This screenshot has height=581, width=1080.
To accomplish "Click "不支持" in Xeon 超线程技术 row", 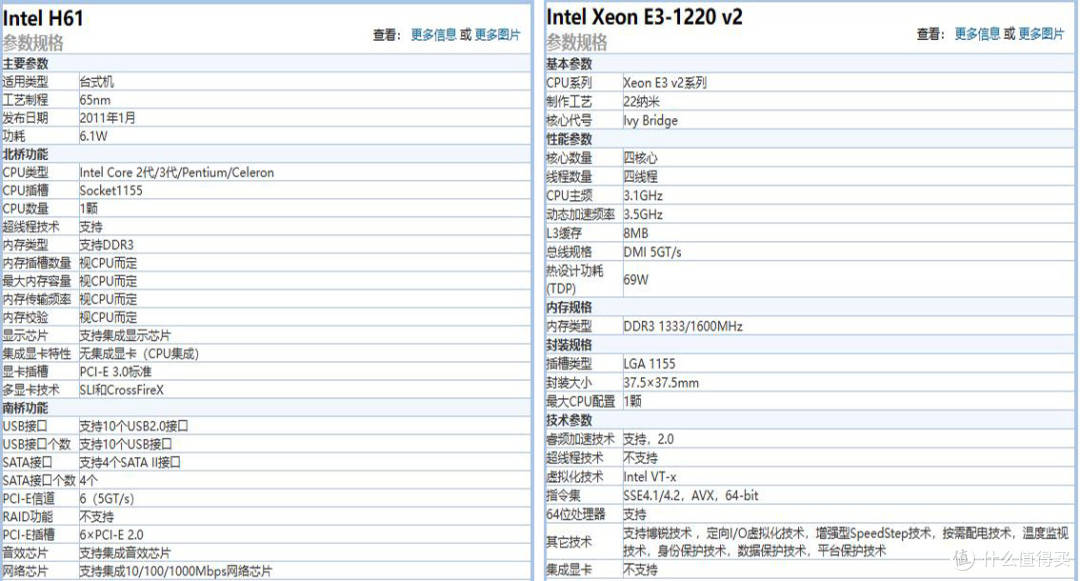I will 641,458.
